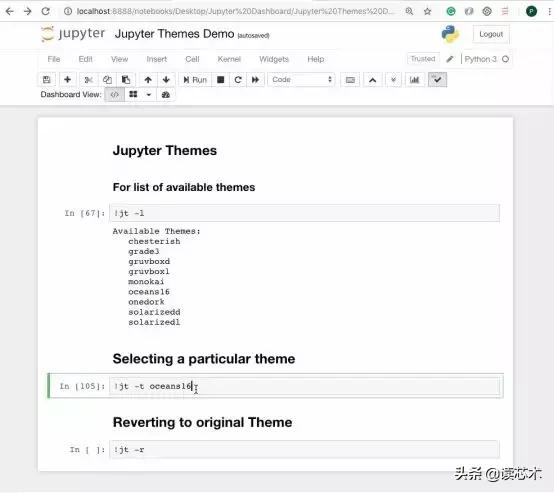Open dashboard preview gauge icon
The width and height of the screenshot is (554, 493).
[x=165, y=95]
